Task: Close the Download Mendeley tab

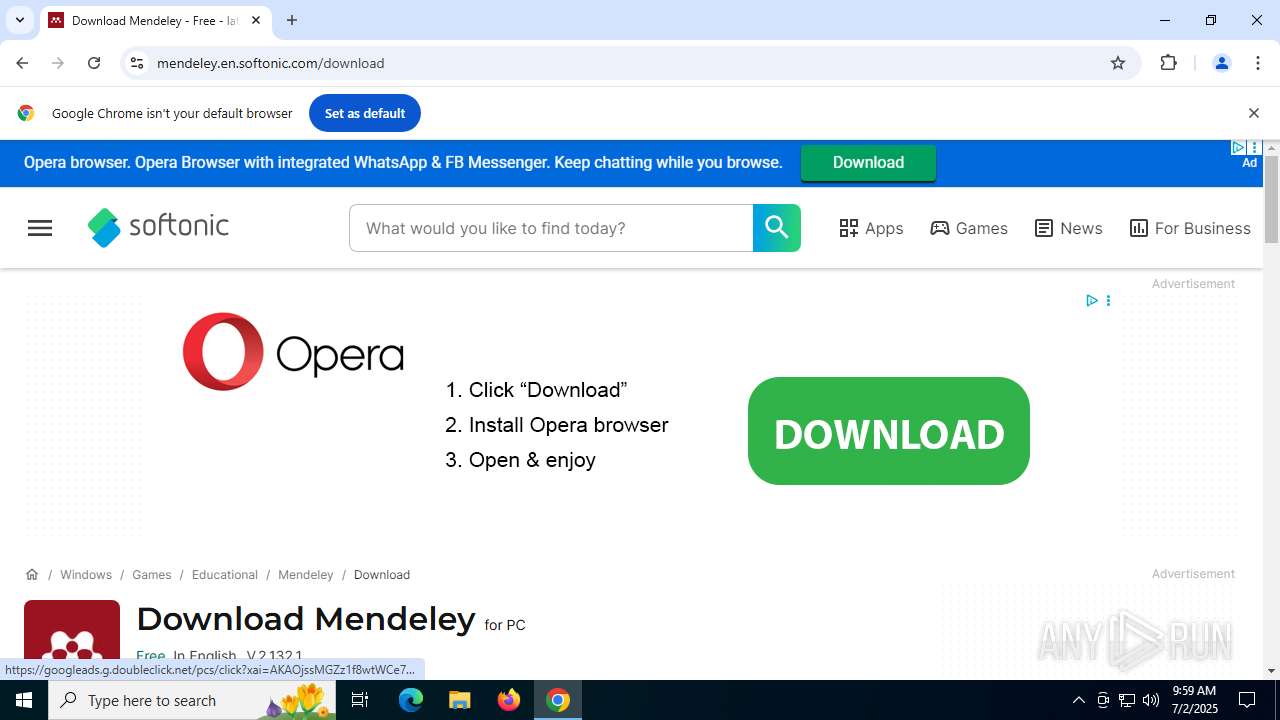Action: [x=256, y=20]
